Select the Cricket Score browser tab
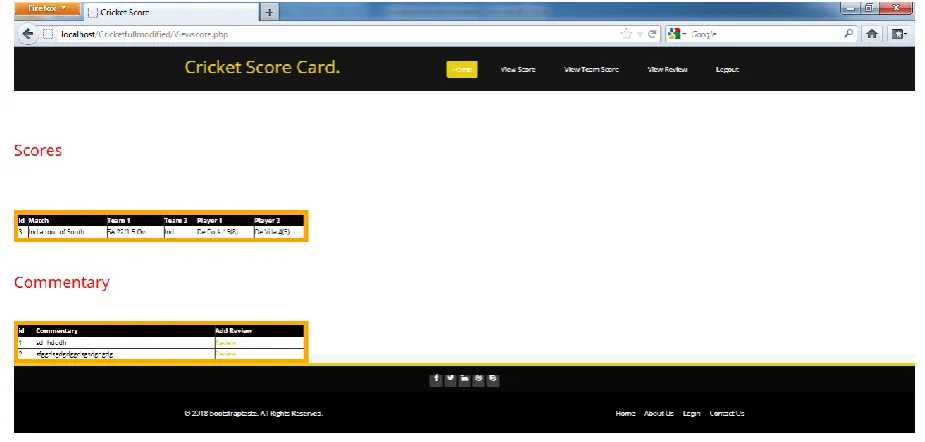 [171, 12]
